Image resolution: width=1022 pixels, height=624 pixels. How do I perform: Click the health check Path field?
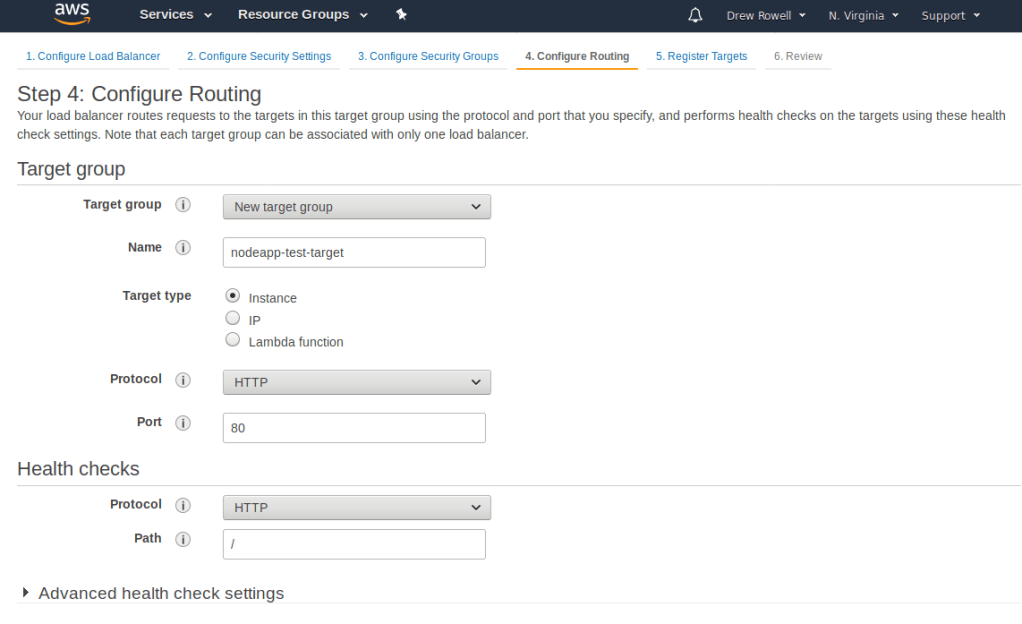click(354, 544)
